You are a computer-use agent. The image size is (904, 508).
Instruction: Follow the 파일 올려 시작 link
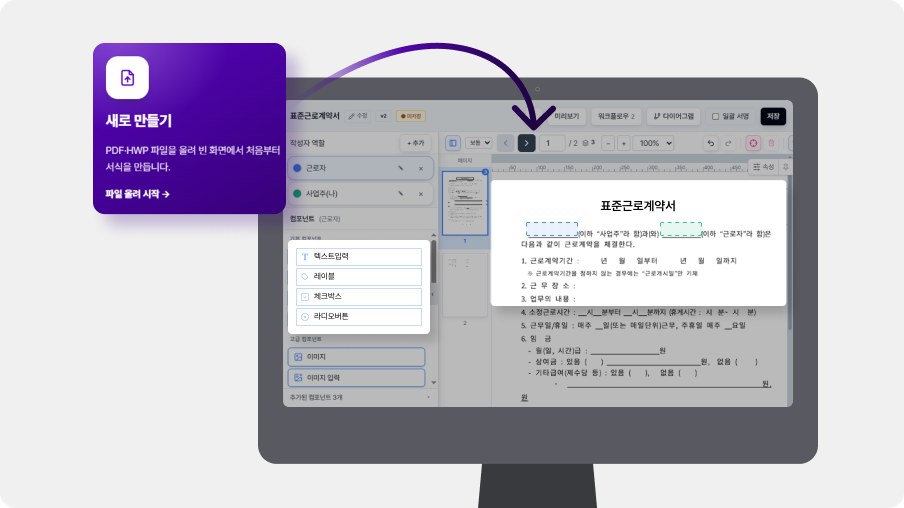point(137,194)
